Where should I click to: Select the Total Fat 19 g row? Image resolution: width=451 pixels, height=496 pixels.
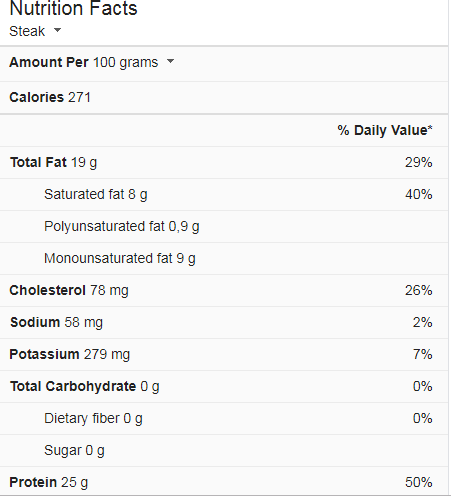point(224,163)
